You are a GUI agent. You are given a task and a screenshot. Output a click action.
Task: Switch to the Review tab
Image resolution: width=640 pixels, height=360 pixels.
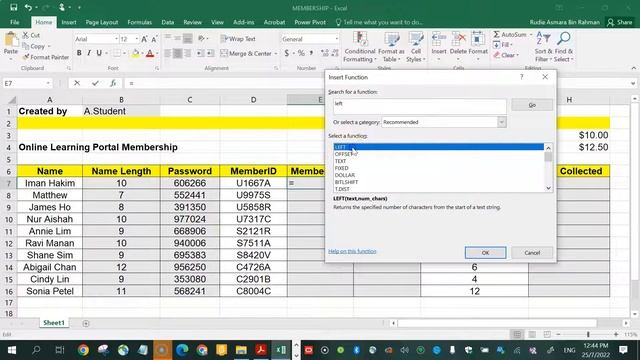(192, 22)
